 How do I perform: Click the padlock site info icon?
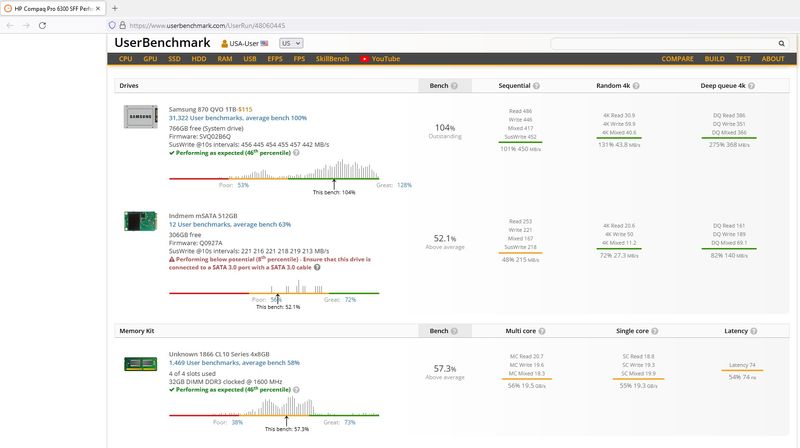(122, 25)
